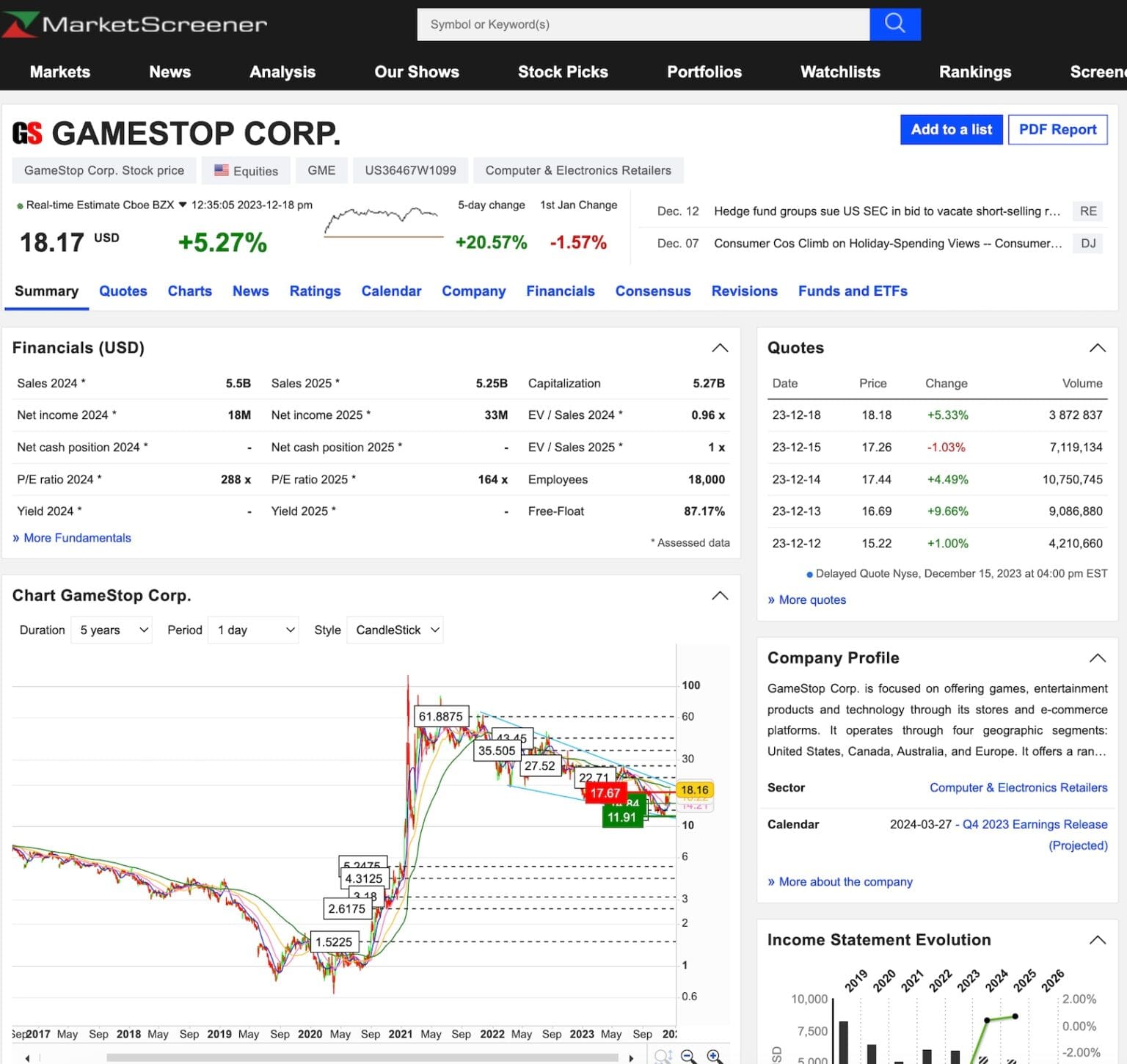This screenshot has height=1064, width=1127.
Task: Switch to the Charts tab
Action: [190, 291]
